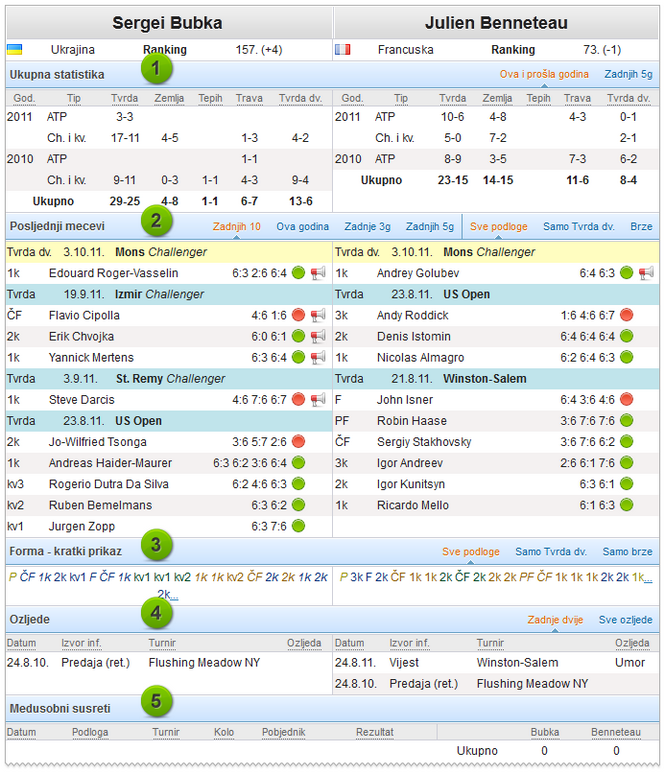Viewport: 665px width, 775px height.
Task: Click green win dot for Ruben Bemelmans match
Action: 298,505
